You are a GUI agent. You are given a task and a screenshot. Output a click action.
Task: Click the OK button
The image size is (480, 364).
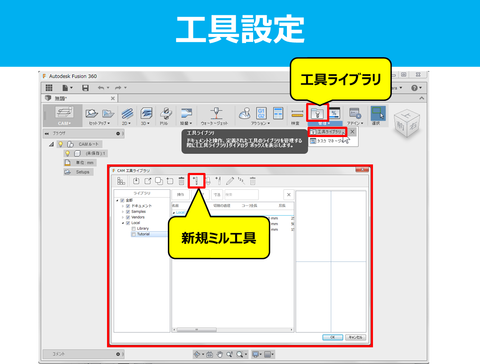333,337
